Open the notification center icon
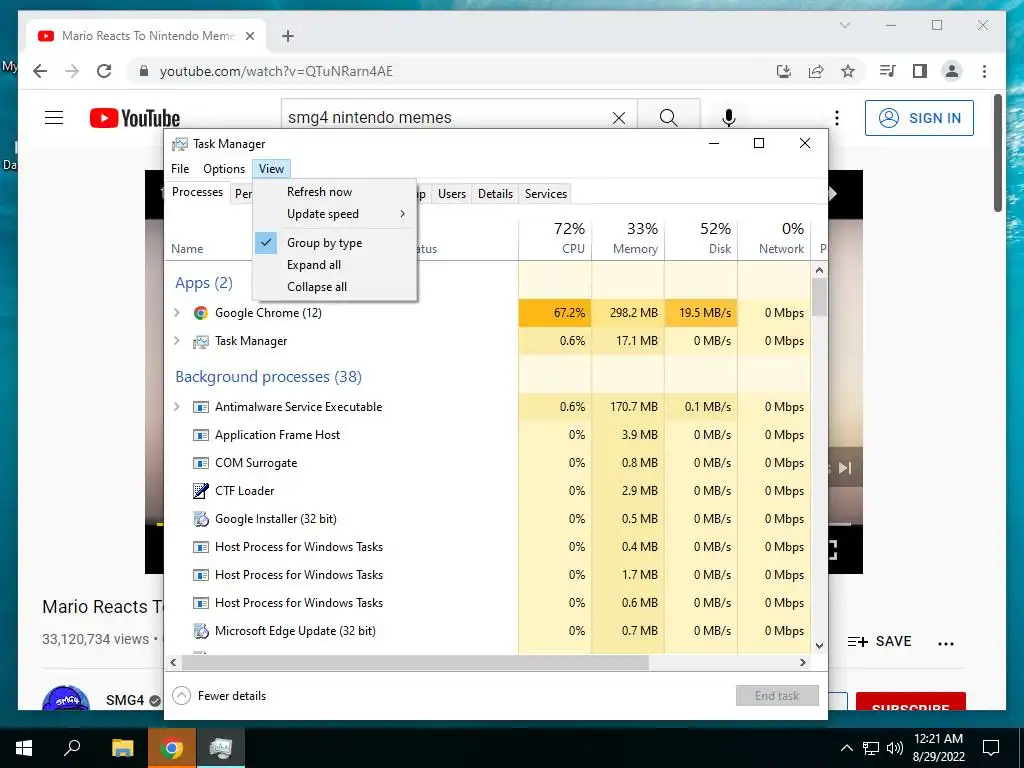 (x=991, y=748)
